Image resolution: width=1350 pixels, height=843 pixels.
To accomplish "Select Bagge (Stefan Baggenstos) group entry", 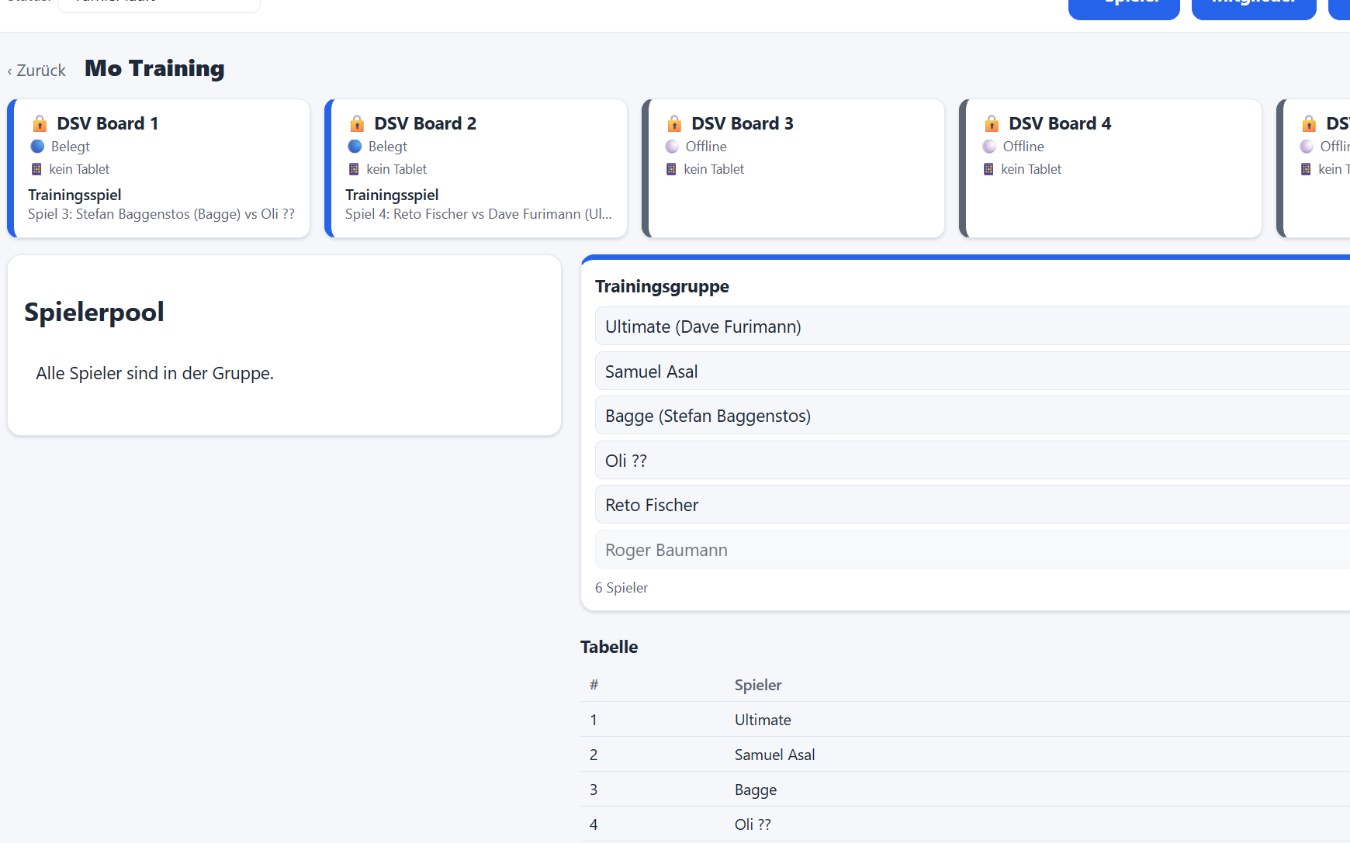I will pos(972,416).
